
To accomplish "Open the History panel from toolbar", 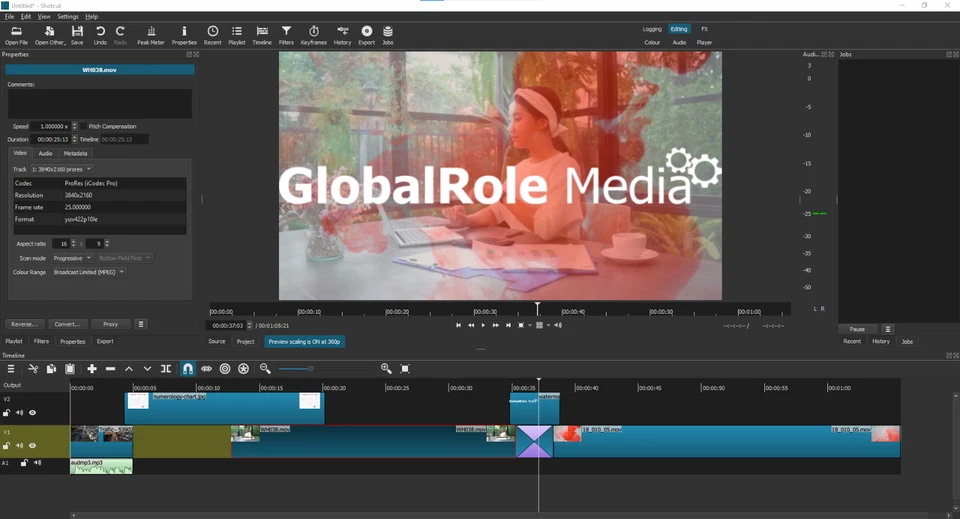I will tap(342, 35).
